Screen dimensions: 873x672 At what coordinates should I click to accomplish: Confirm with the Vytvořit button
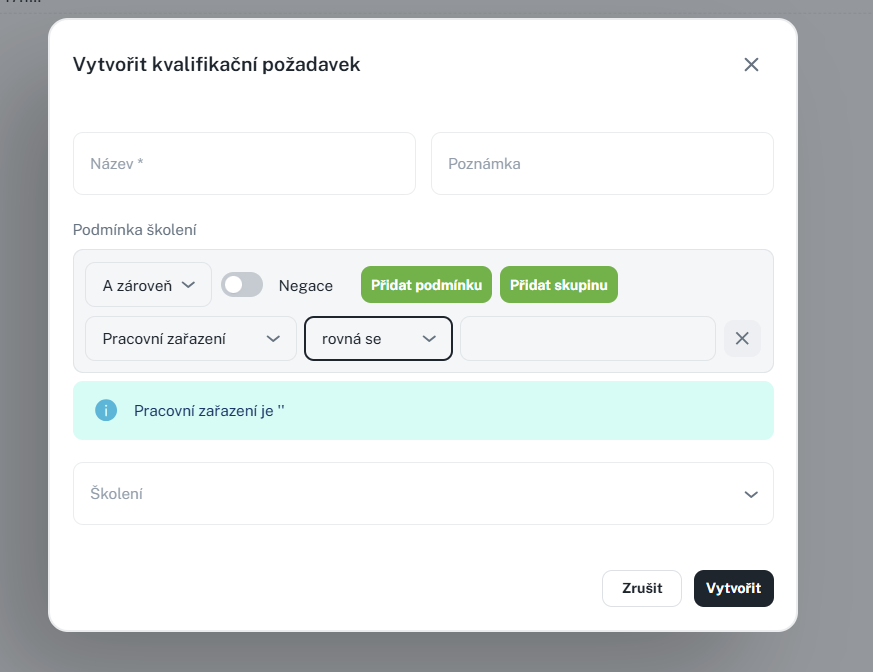click(734, 588)
